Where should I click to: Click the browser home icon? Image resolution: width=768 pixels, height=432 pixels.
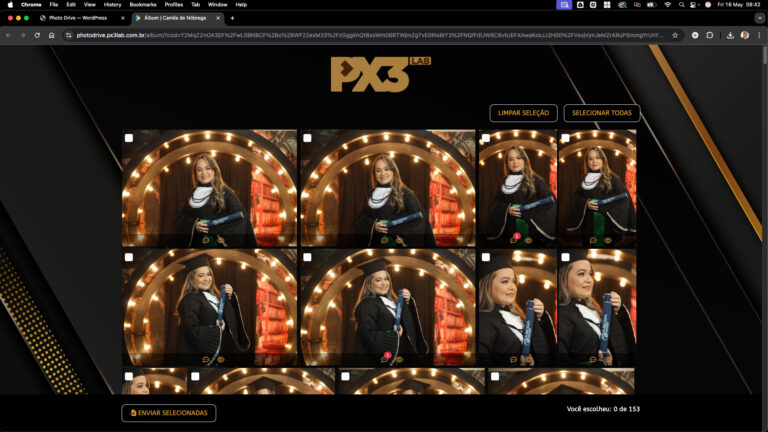point(51,35)
